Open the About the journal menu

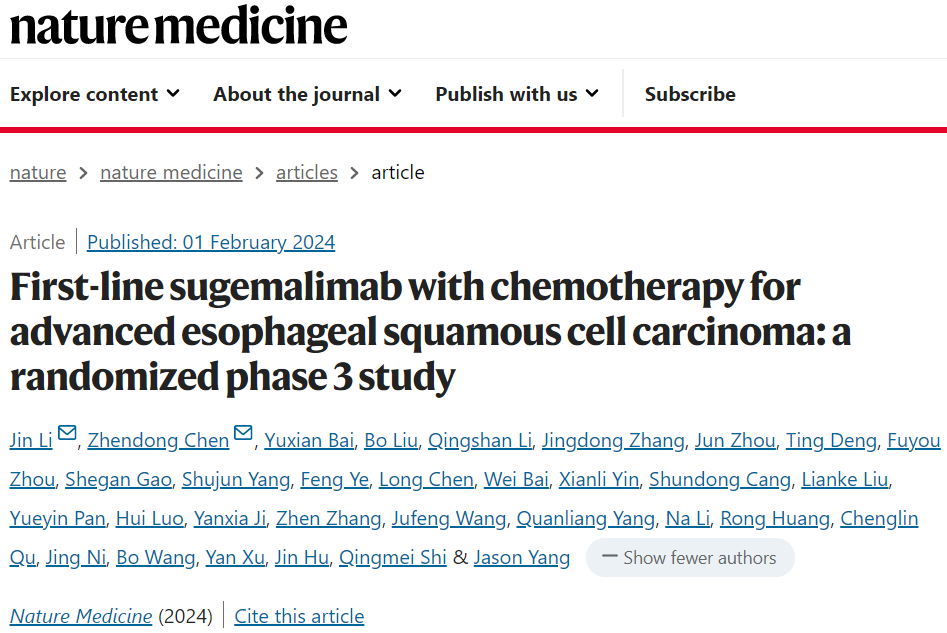[x=307, y=94]
